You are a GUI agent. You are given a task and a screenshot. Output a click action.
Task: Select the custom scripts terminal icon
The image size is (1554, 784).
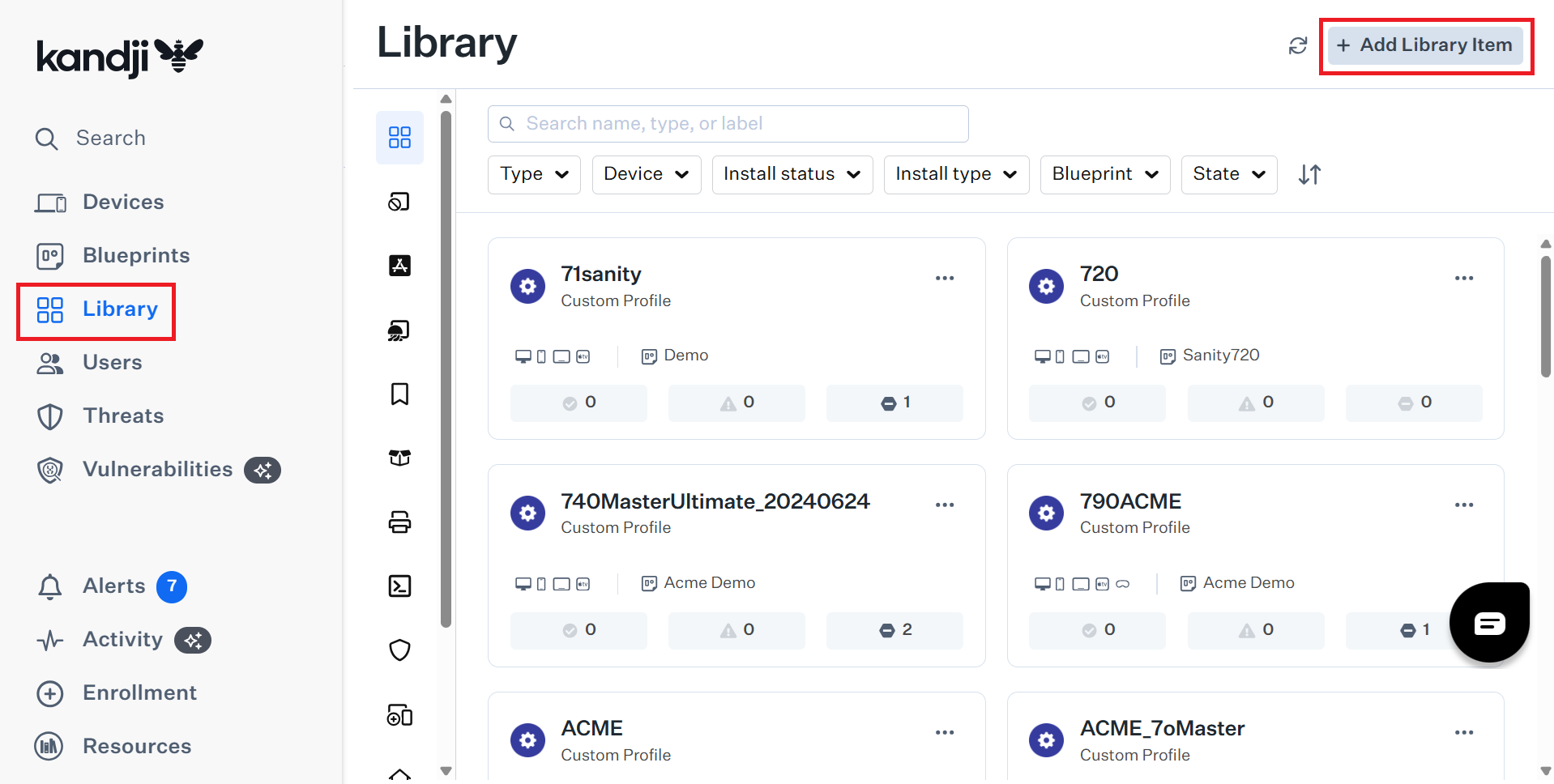pyautogui.click(x=399, y=586)
